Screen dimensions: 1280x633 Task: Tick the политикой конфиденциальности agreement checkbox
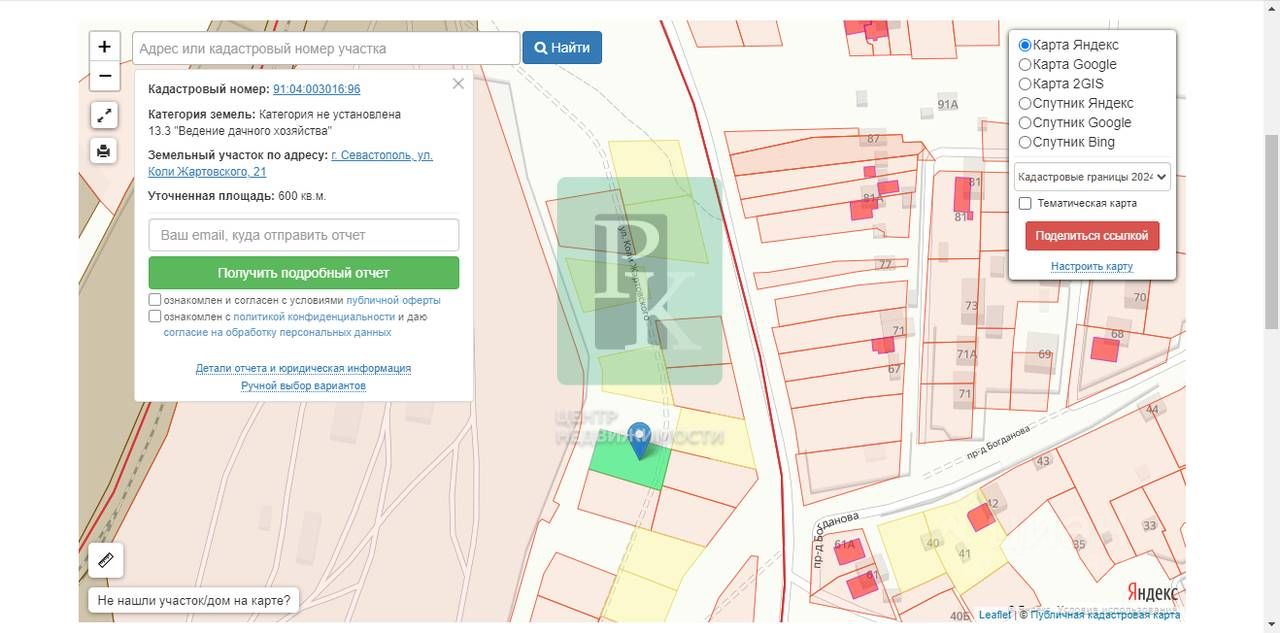click(155, 316)
